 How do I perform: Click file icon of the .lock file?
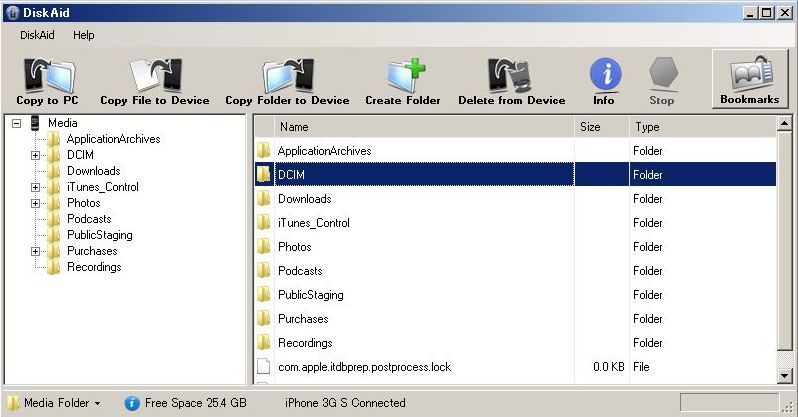click(x=263, y=367)
